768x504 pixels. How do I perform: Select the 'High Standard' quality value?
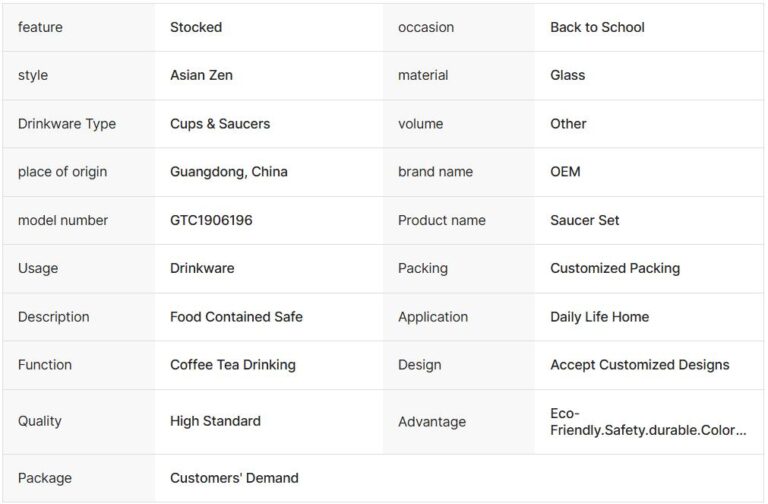(x=215, y=421)
